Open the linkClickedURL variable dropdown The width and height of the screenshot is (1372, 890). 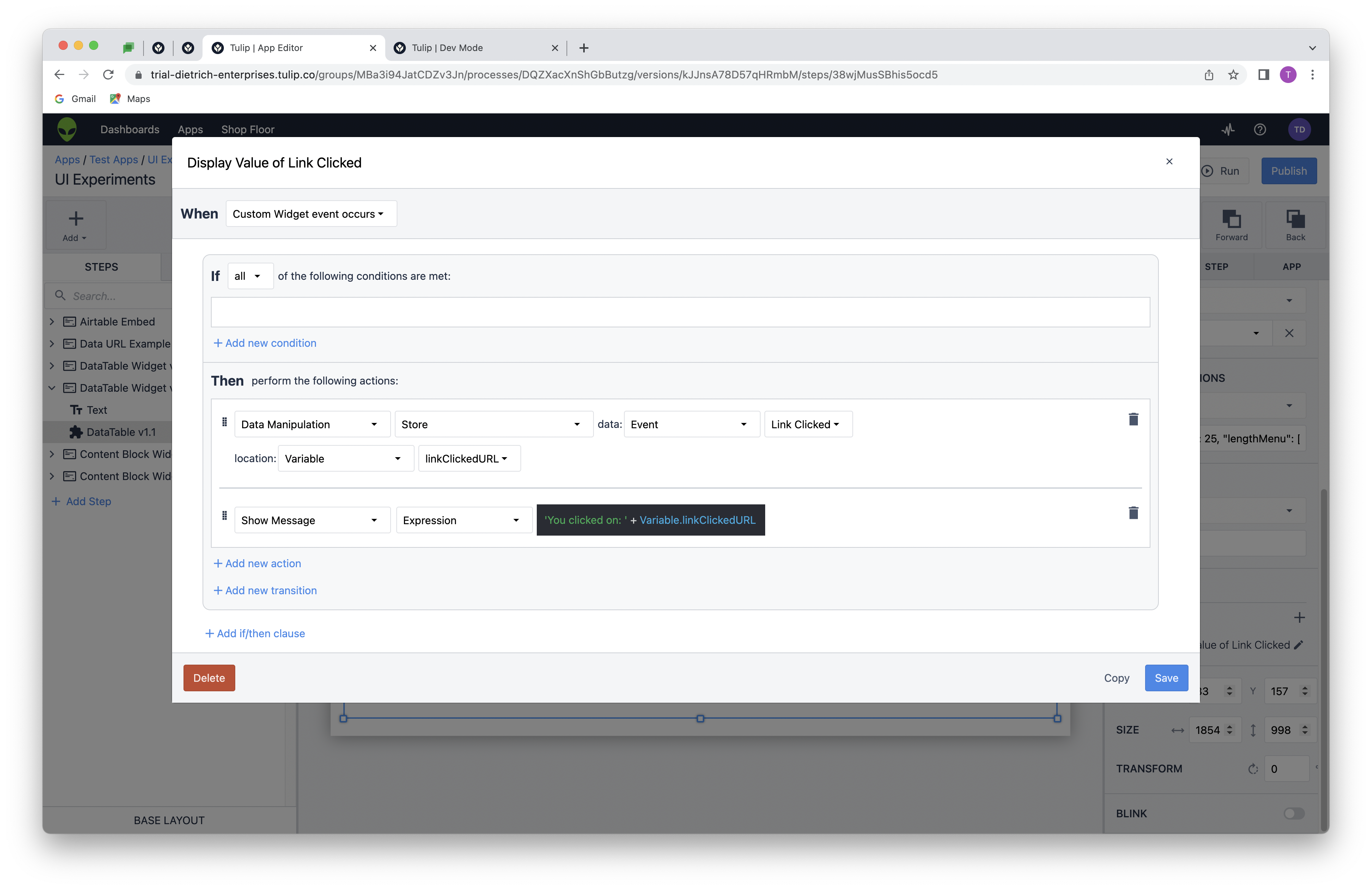point(469,458)
